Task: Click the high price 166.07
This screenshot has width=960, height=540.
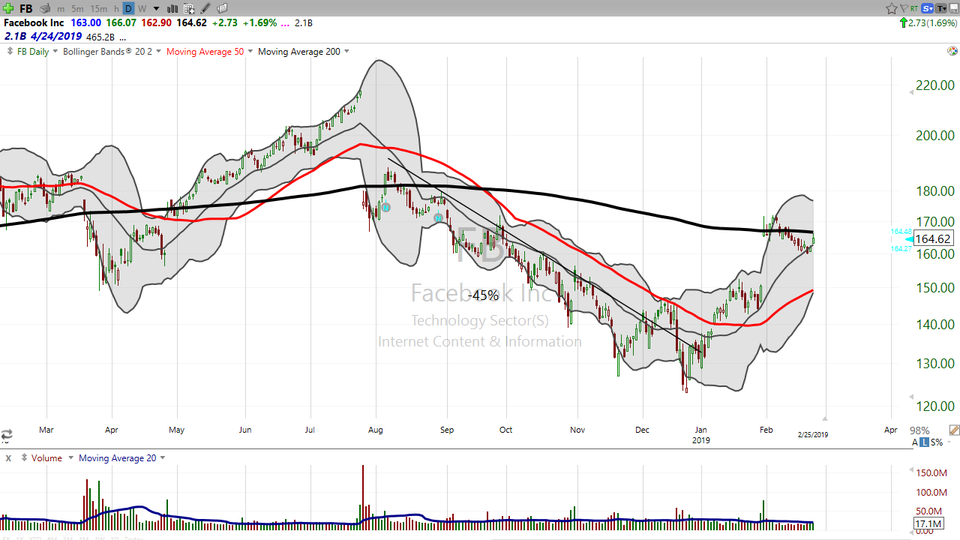Action: [121, 23]
